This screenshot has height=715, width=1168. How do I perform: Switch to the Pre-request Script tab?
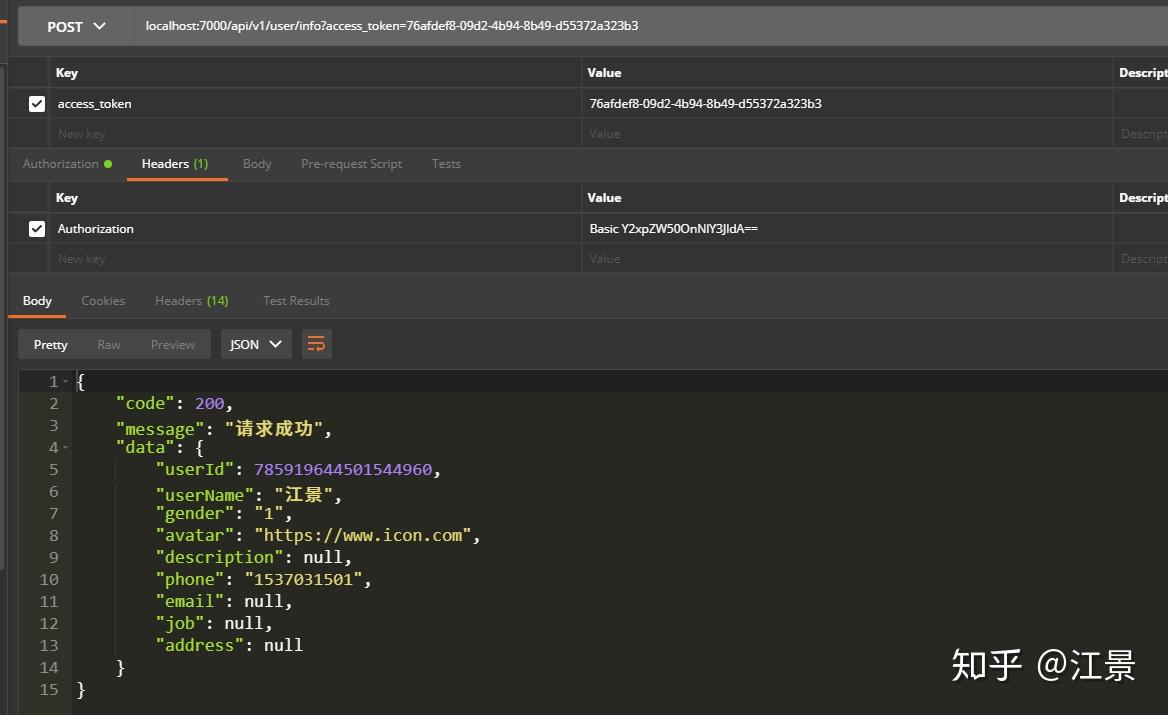351,163
